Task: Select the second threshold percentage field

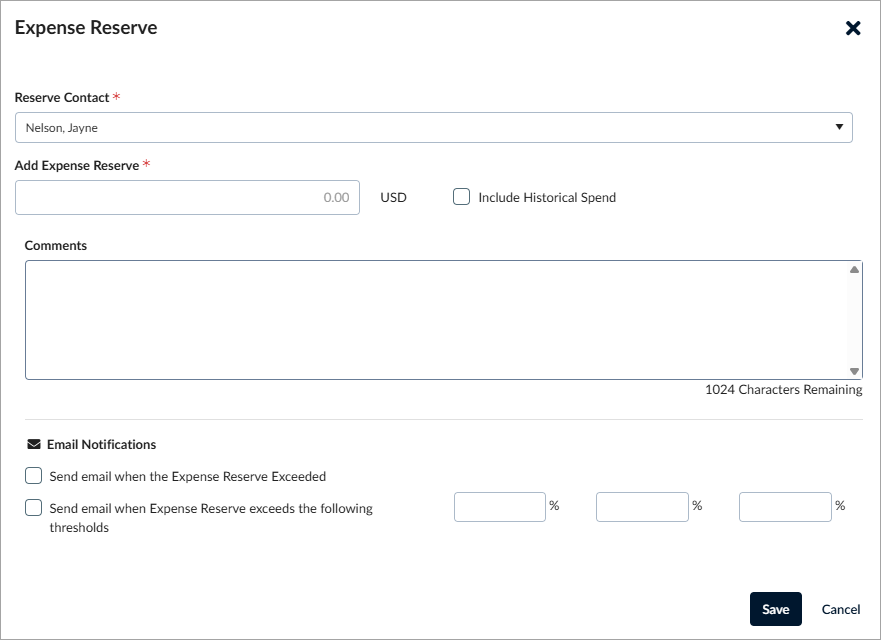Action: coord(642,507)
